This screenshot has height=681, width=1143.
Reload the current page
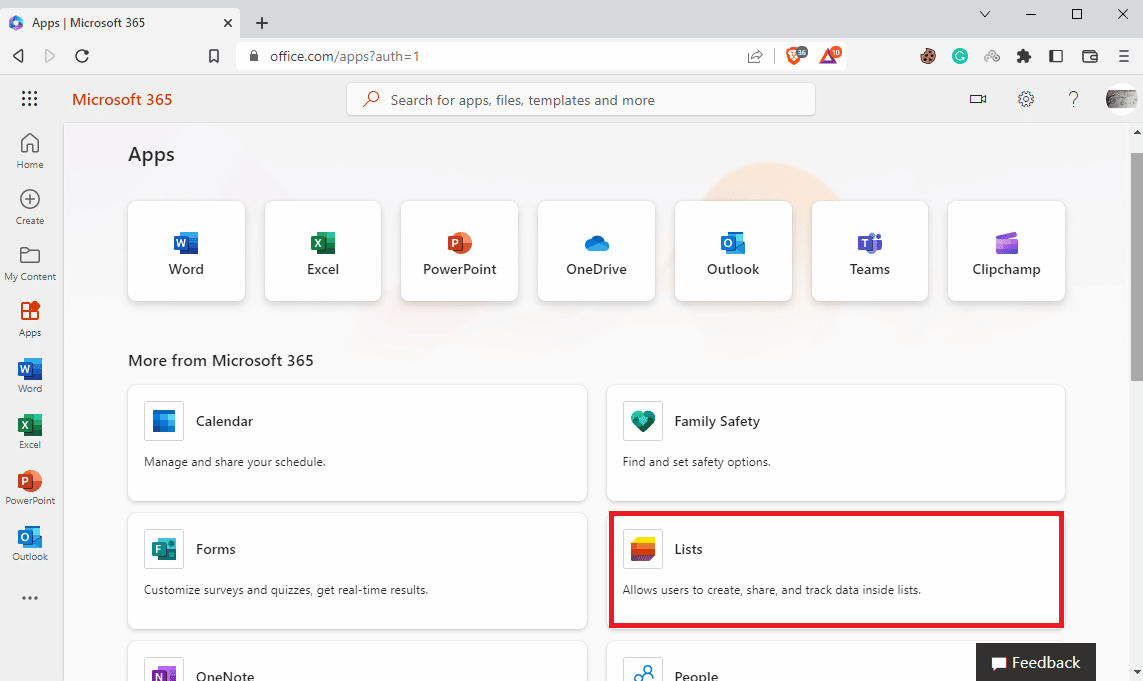point(82,56)
